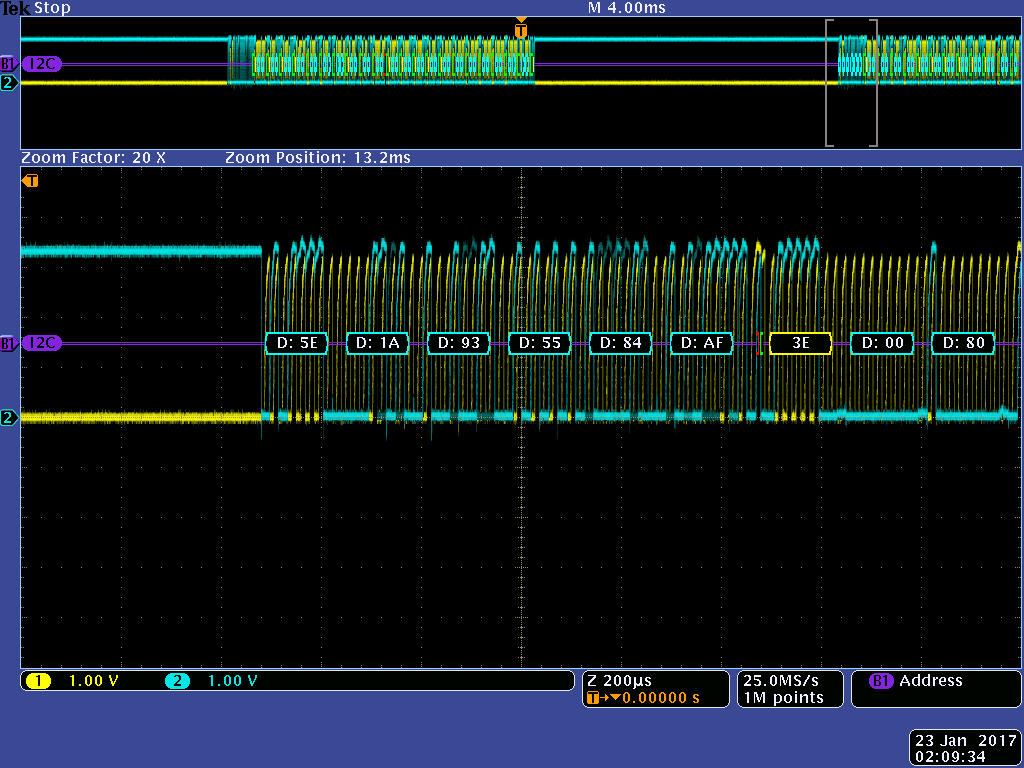Click the 'Address' bus trigger label
Image resolution: width=1024 pixels, height=768 pixels.
[x=931, y=681]
